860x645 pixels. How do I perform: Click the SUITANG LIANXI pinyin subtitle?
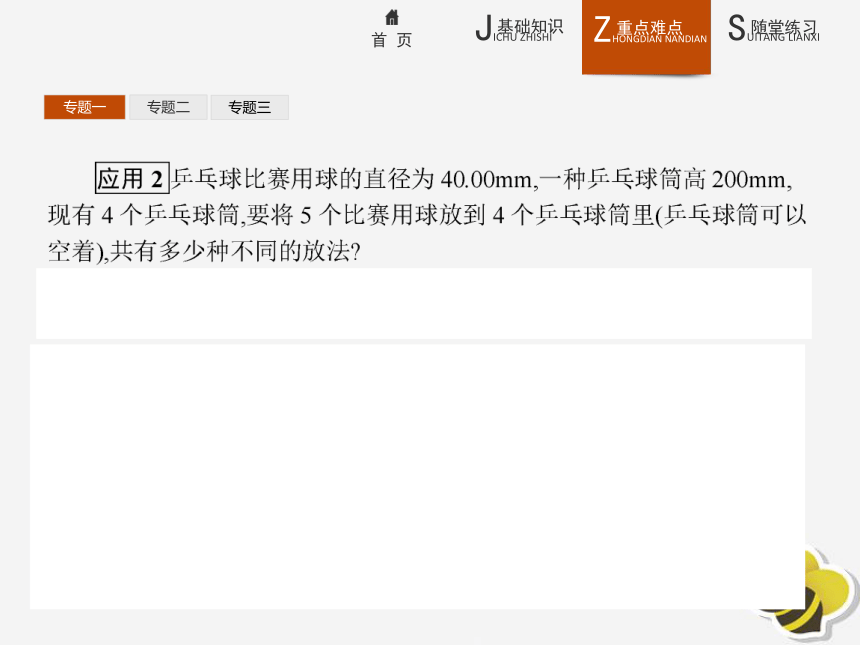[x=783, y=37]
